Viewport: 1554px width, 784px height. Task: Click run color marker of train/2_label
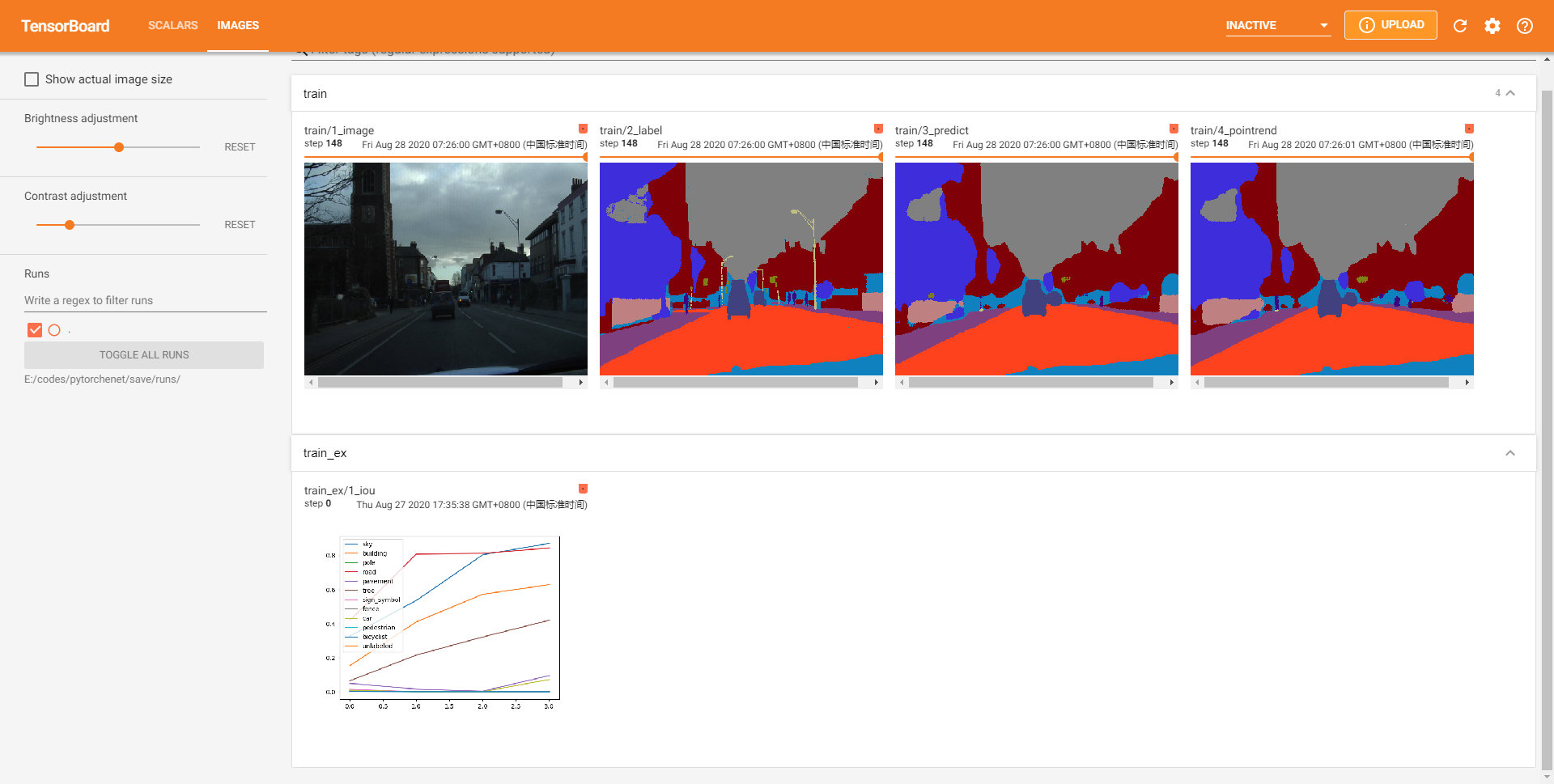878,129
